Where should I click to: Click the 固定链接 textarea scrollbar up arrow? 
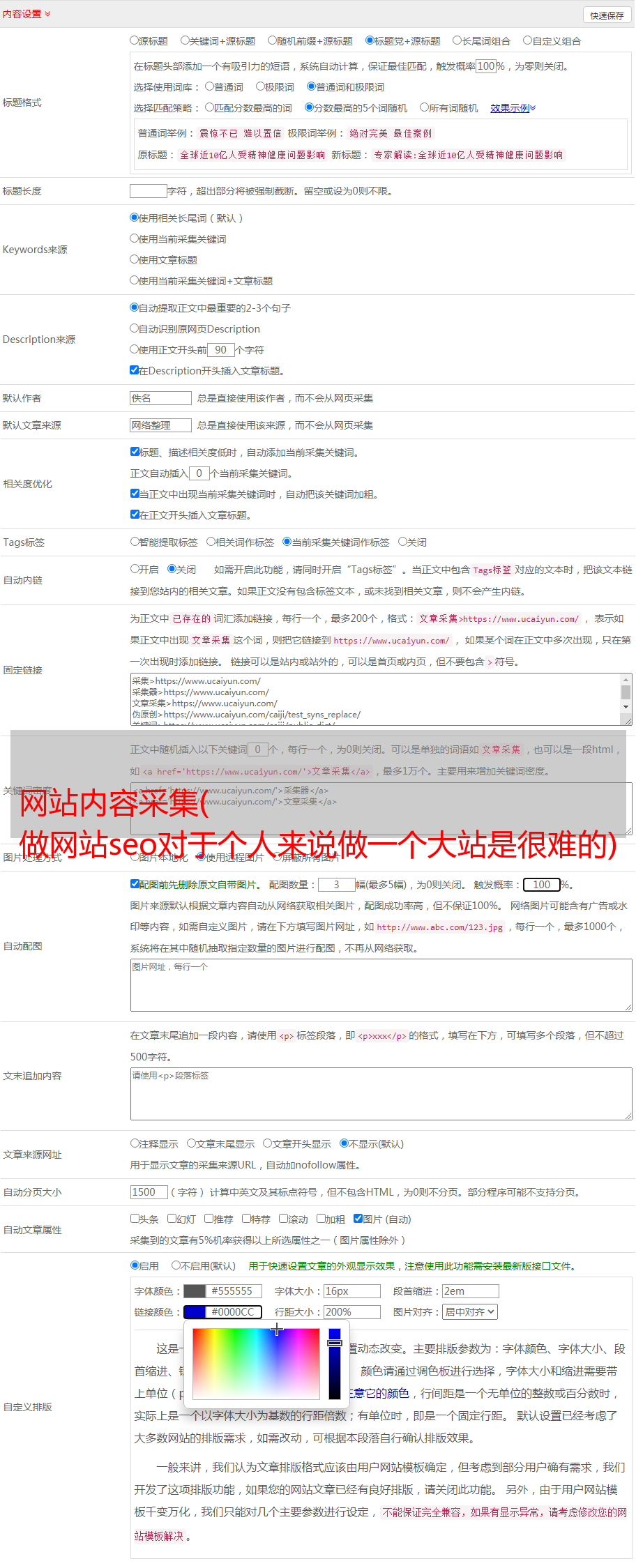(626, 680)
